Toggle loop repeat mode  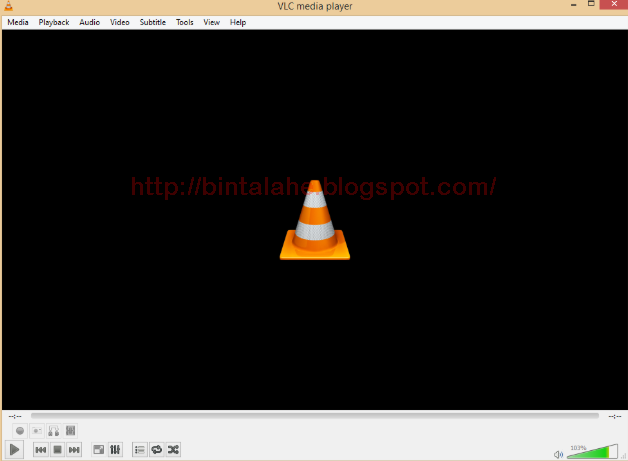click(x=157, y=450)
